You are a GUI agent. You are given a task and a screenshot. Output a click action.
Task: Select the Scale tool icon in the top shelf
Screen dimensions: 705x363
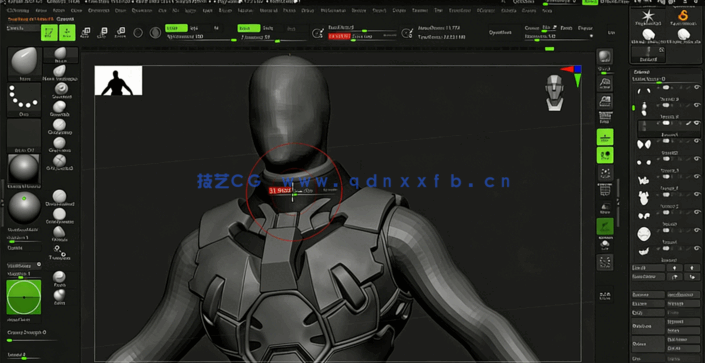tap(103, 32)
